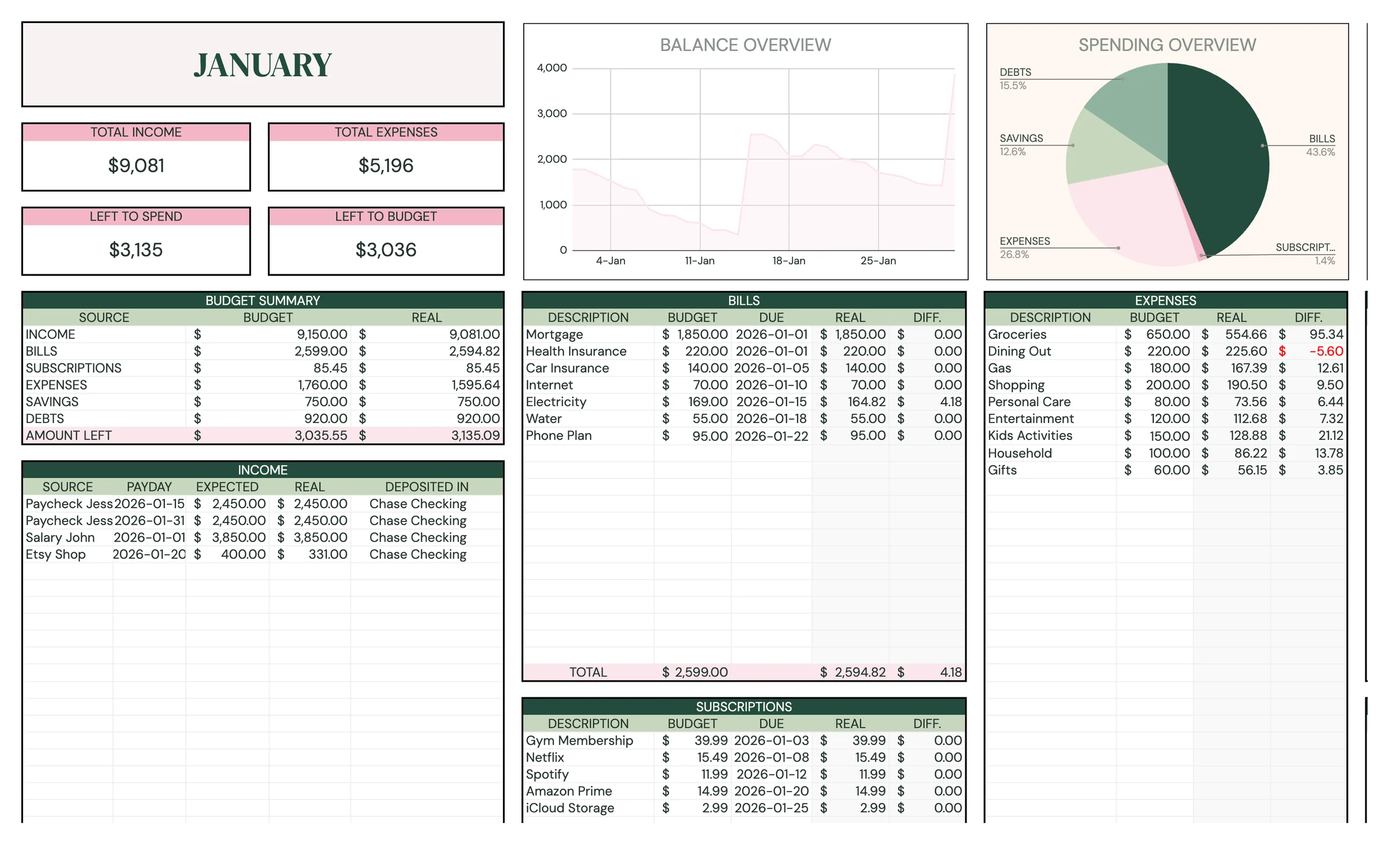Select the SPENDING OVERVIEW chart title
The height and width of the screenshot is (868, 1389).
[1167, 45]
